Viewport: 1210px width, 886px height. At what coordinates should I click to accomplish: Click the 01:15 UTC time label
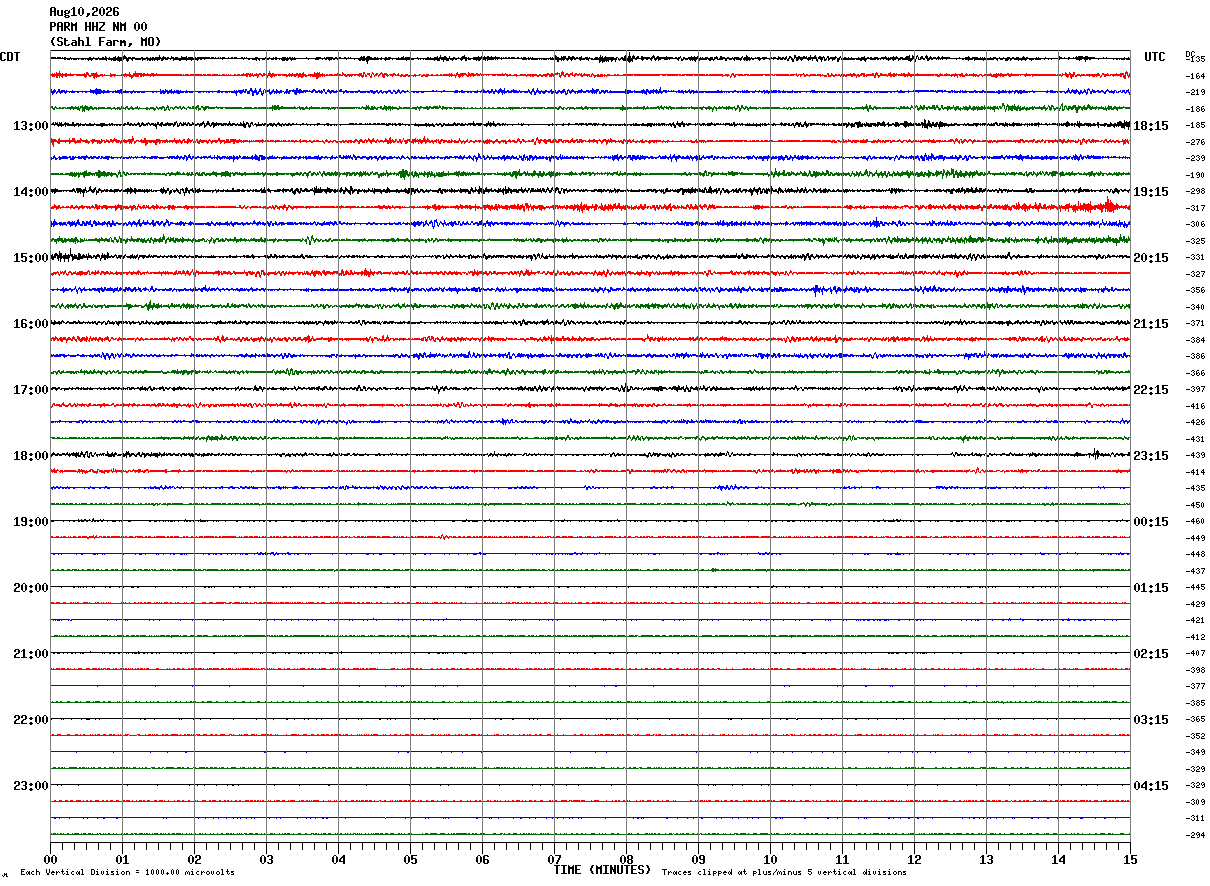point(1151,588)
